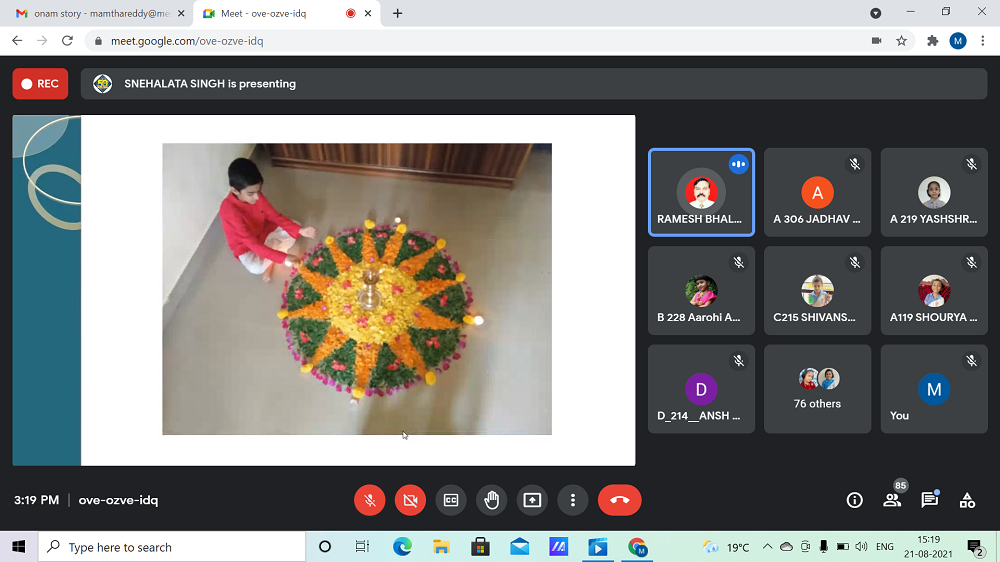Toggle the camera on or off
The image size is (1000, 562).
pyautogui.click(x=410, y=500)
